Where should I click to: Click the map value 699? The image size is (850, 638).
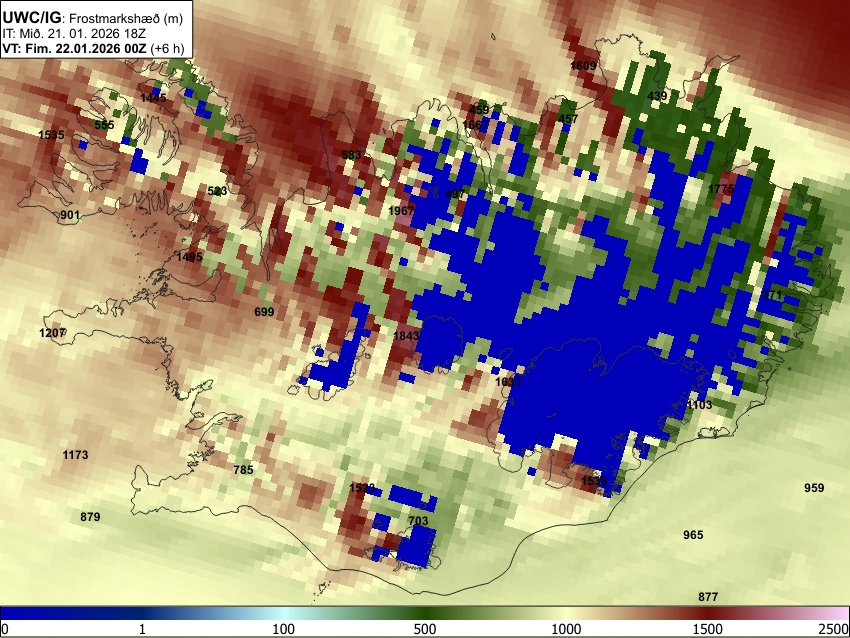pos(264,312)
